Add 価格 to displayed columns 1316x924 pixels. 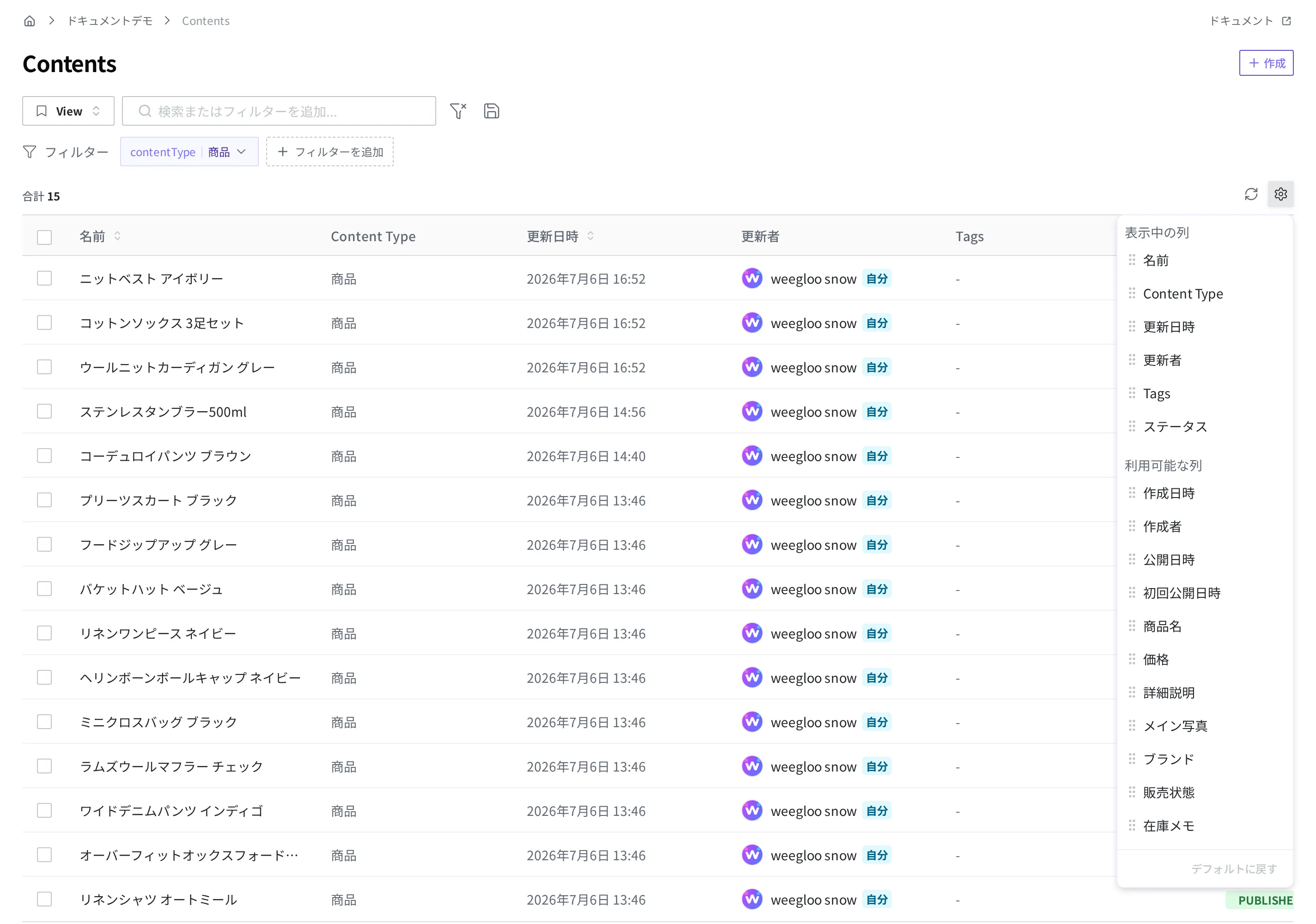coord(1156,659)
